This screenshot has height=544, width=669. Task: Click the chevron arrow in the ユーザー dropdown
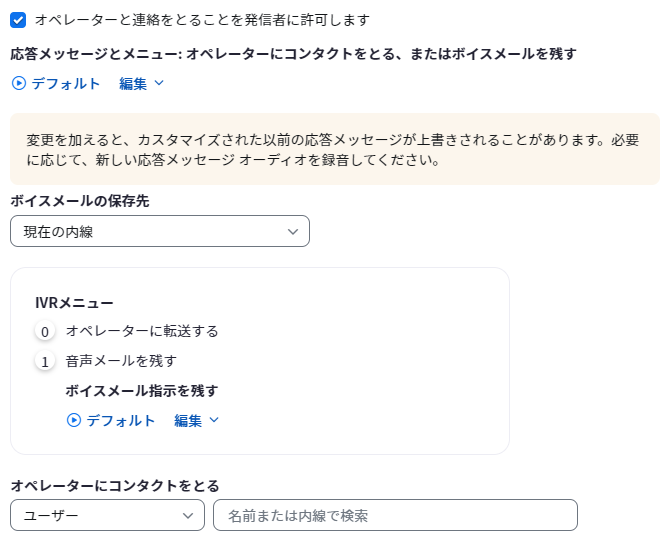(x=188, y=516)
